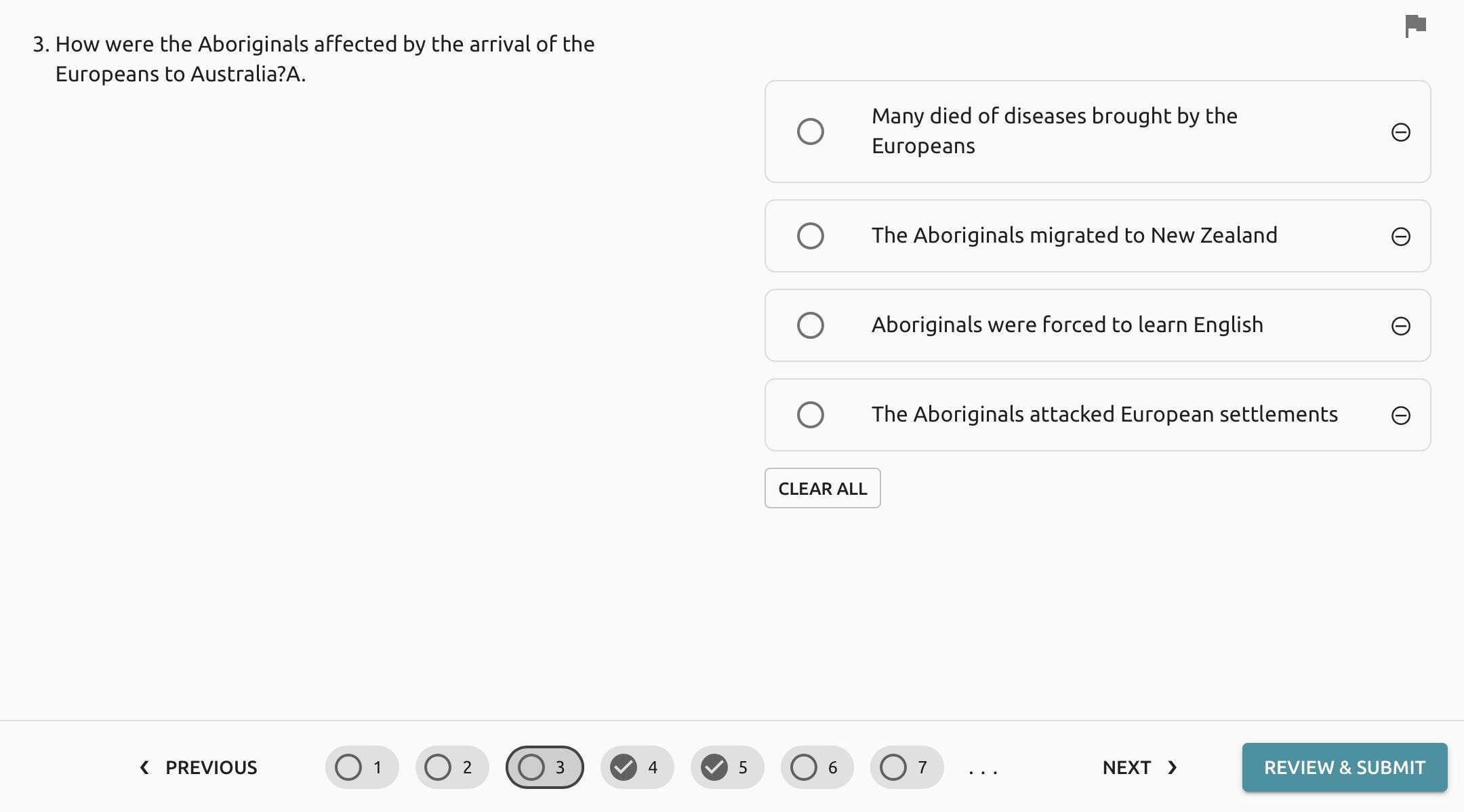Expand more questions via the ellipsis

coord(983,770)
